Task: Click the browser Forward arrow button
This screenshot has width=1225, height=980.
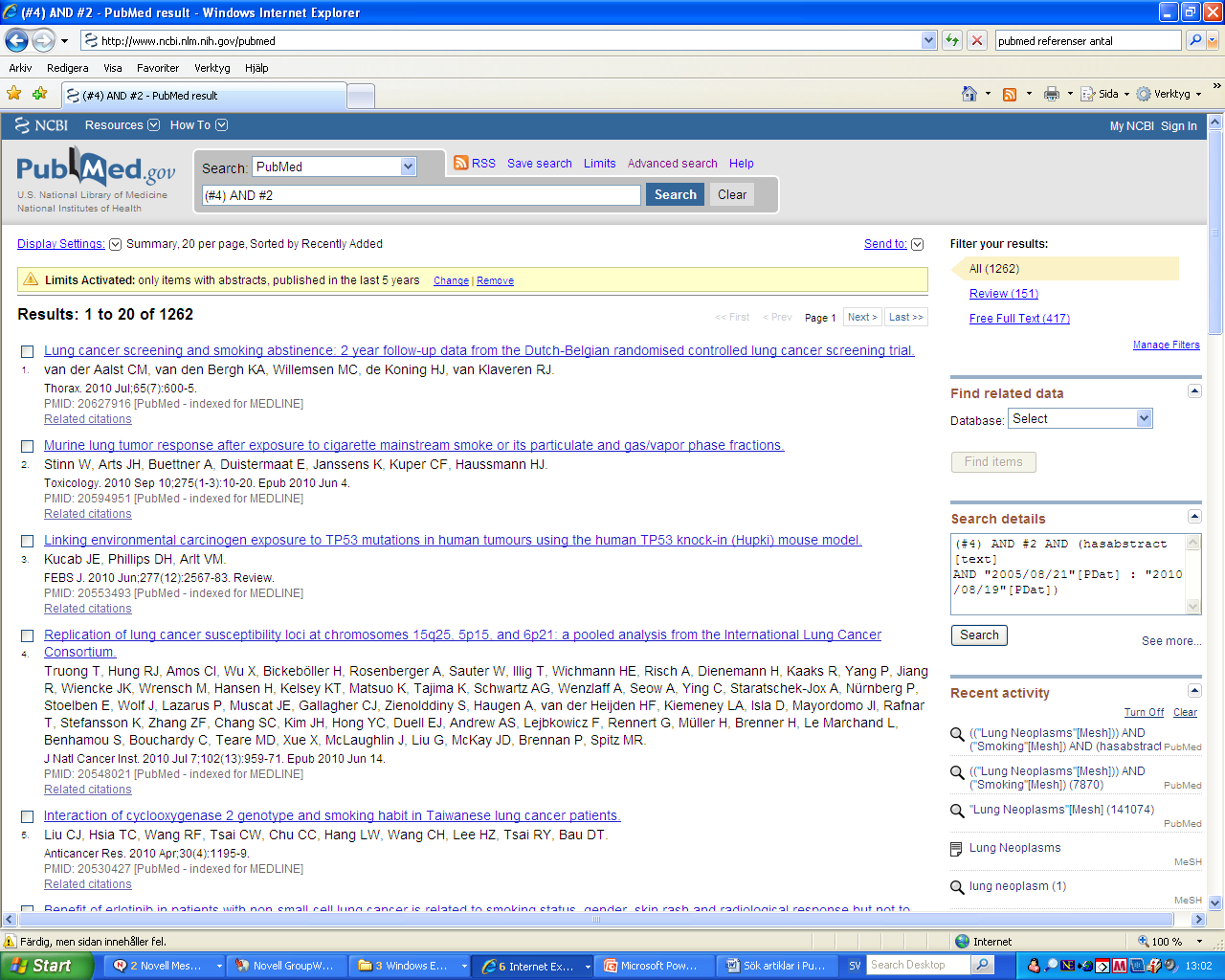Action: (x=43, y=40)
